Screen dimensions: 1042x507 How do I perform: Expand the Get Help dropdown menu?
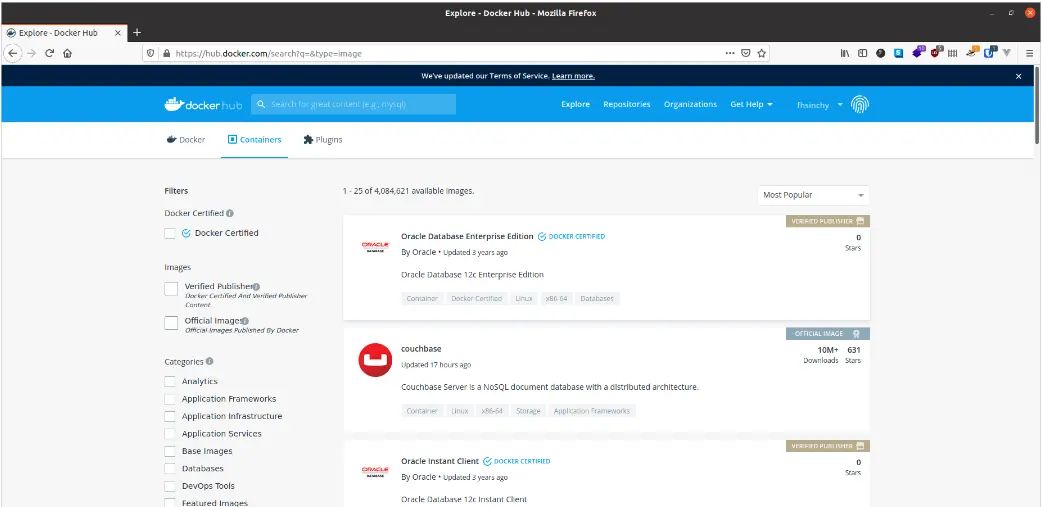coord(751,104)
